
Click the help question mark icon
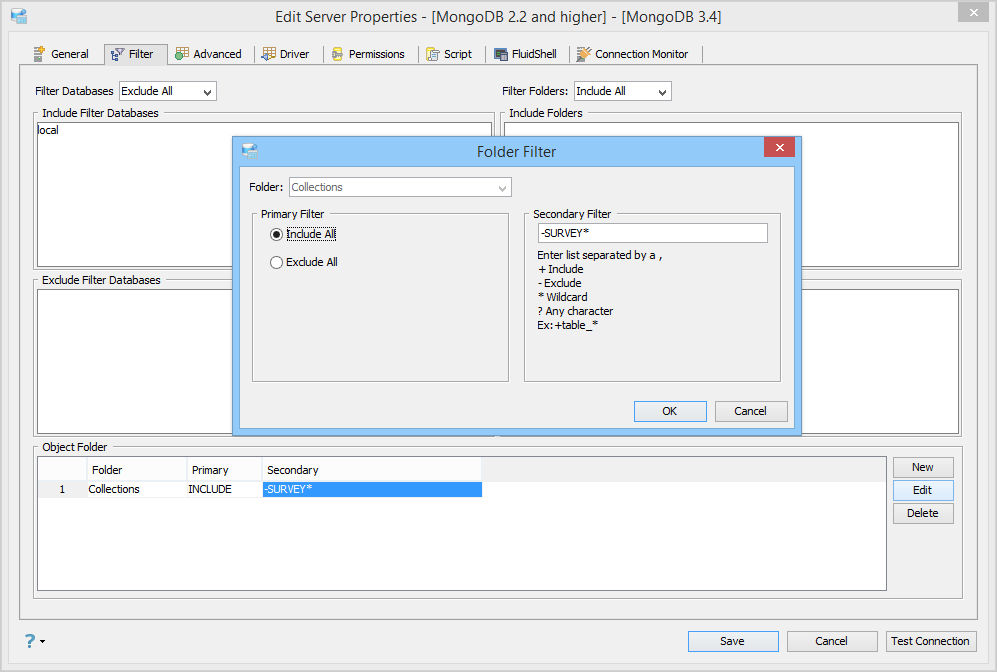point(30,641)
